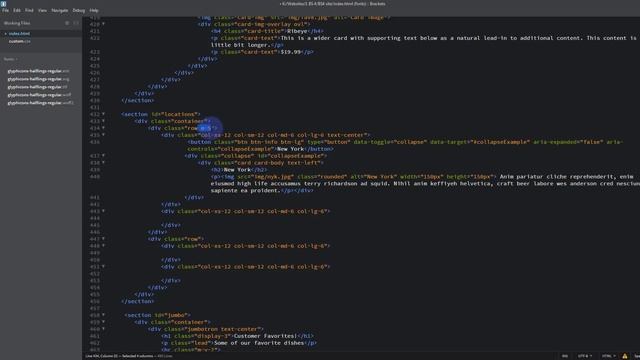Collapse card-body div fold at line 438
This screenshot has height=360, width=640.
pyautogui.click(x=103, y=163)
